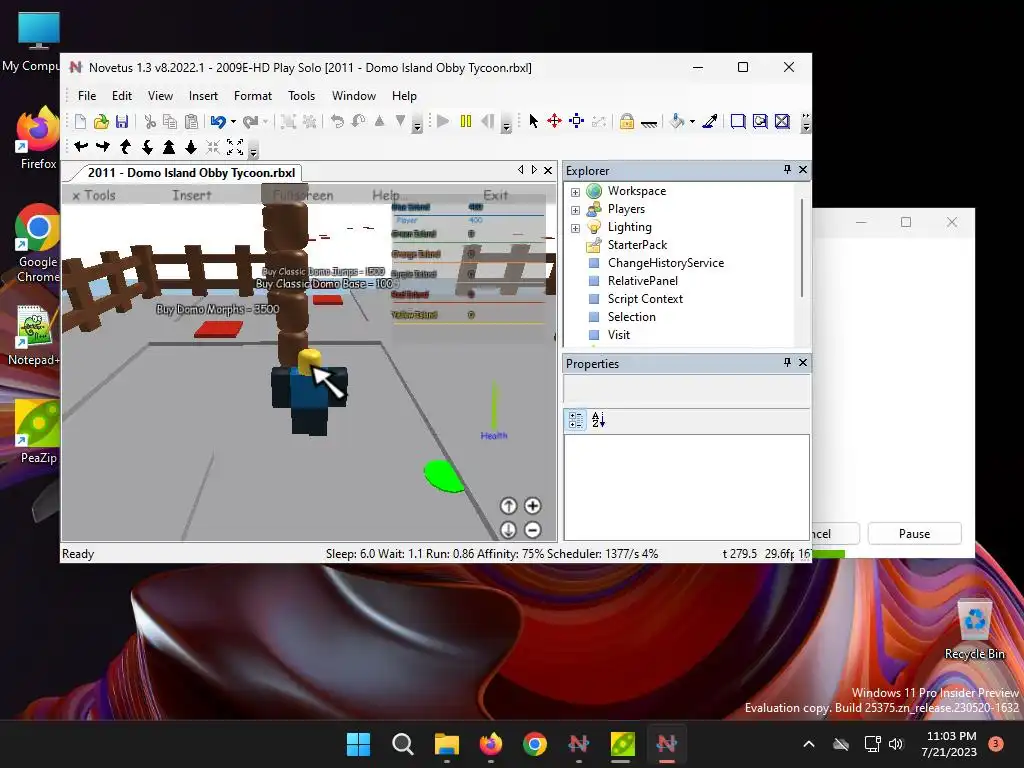Expand the Lighting tree node
Image resolution: width=1024 pixels, height=768 pixels.
click(575, 228)
